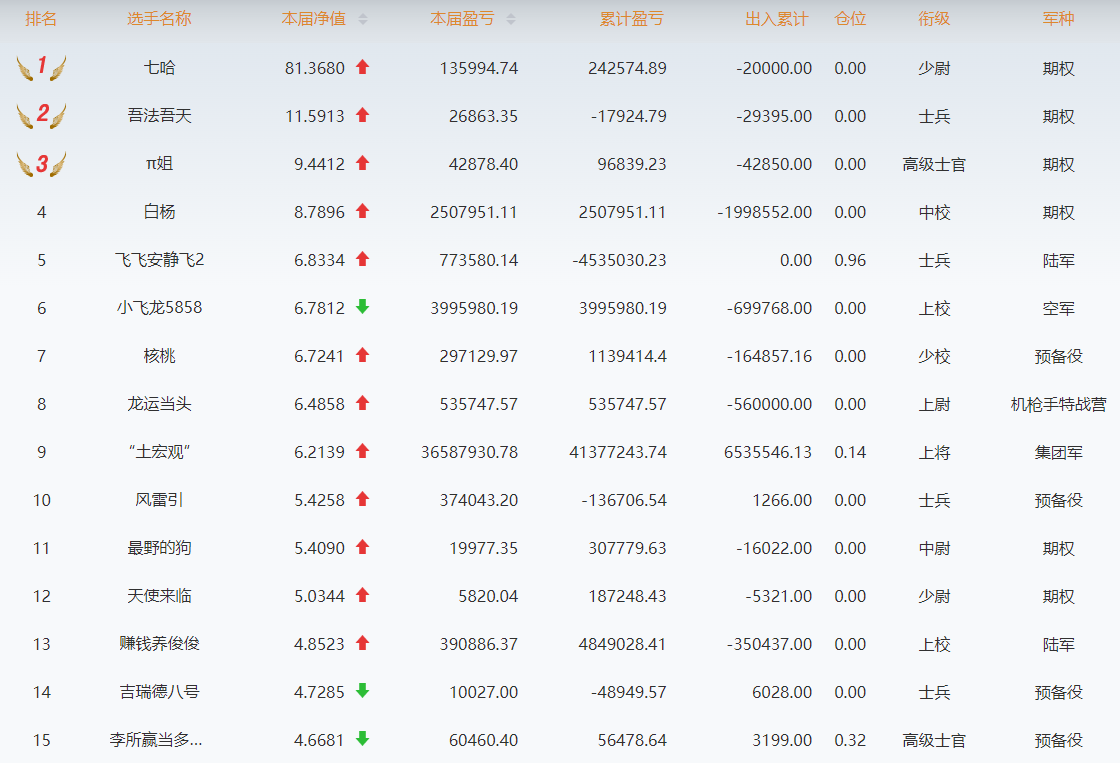Image resolution: width=1120 pixels, height=763 pixels.
Task: Select player 龙运当头 name link
Action: point(159,404)
